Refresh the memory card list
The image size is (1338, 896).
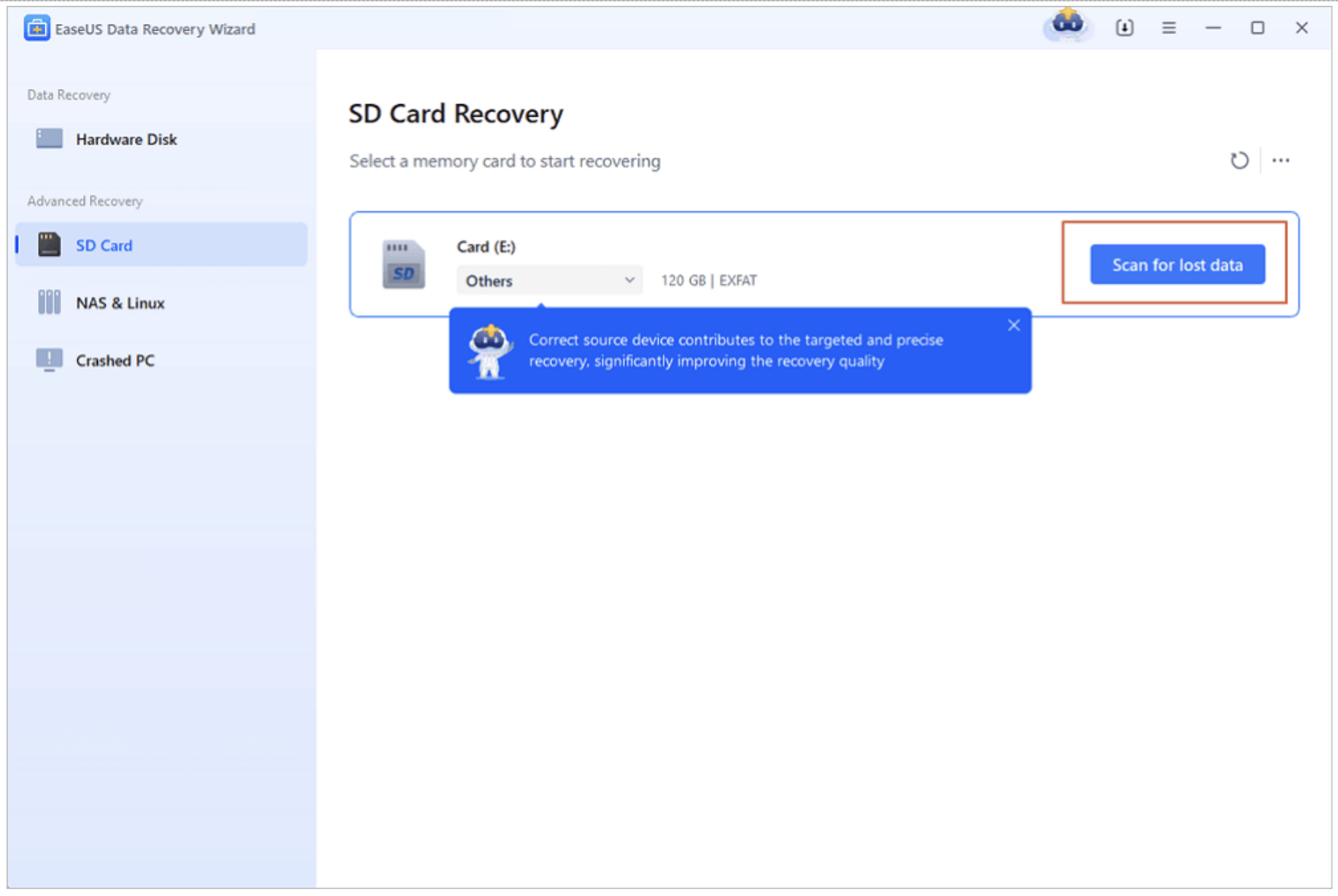(x=1239, y=161)
